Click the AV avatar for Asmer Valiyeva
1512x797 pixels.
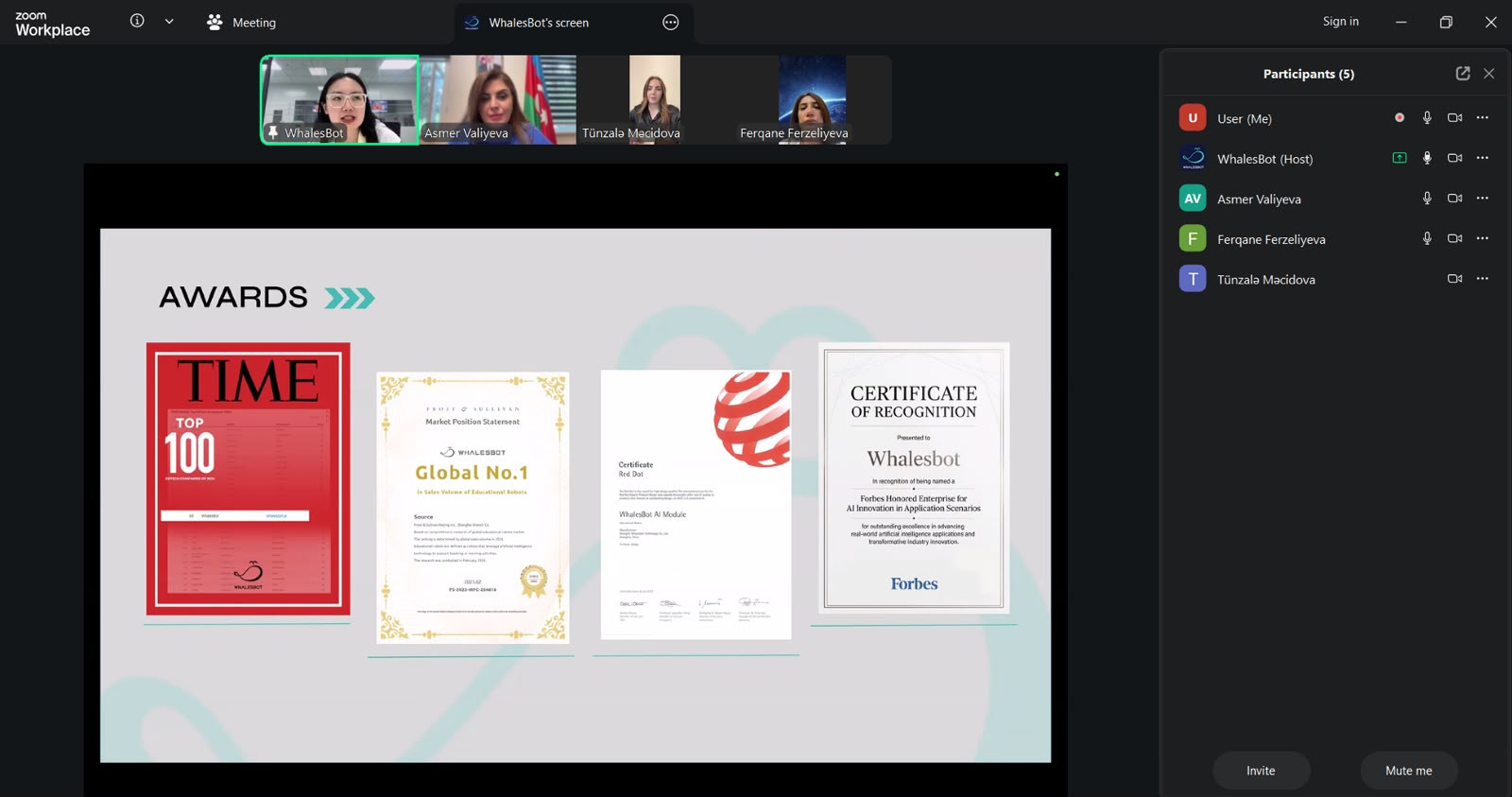pos(1193,199)
